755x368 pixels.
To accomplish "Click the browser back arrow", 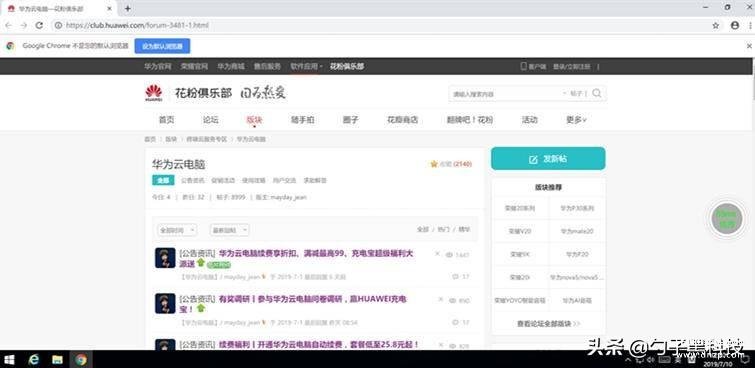I will pos(9,25).
